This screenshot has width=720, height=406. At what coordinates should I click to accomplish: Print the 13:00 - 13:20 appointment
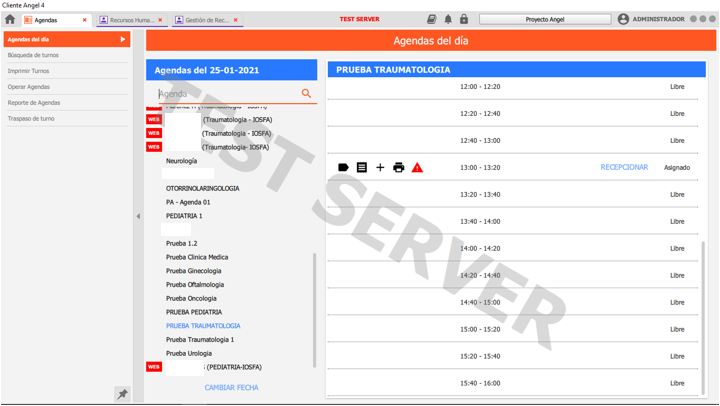tap(398, 168)
